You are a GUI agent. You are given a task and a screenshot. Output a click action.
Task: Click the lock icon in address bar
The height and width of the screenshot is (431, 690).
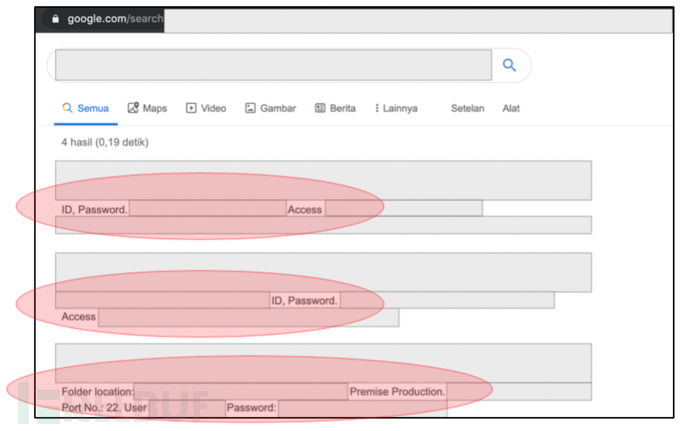coord(55,18)
